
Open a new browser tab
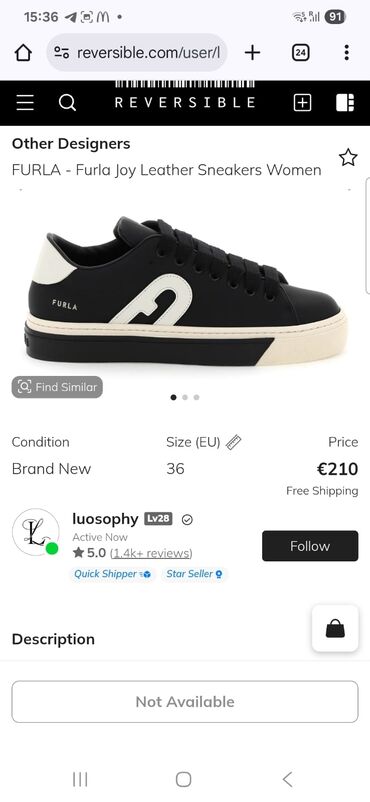pos(252,52)
